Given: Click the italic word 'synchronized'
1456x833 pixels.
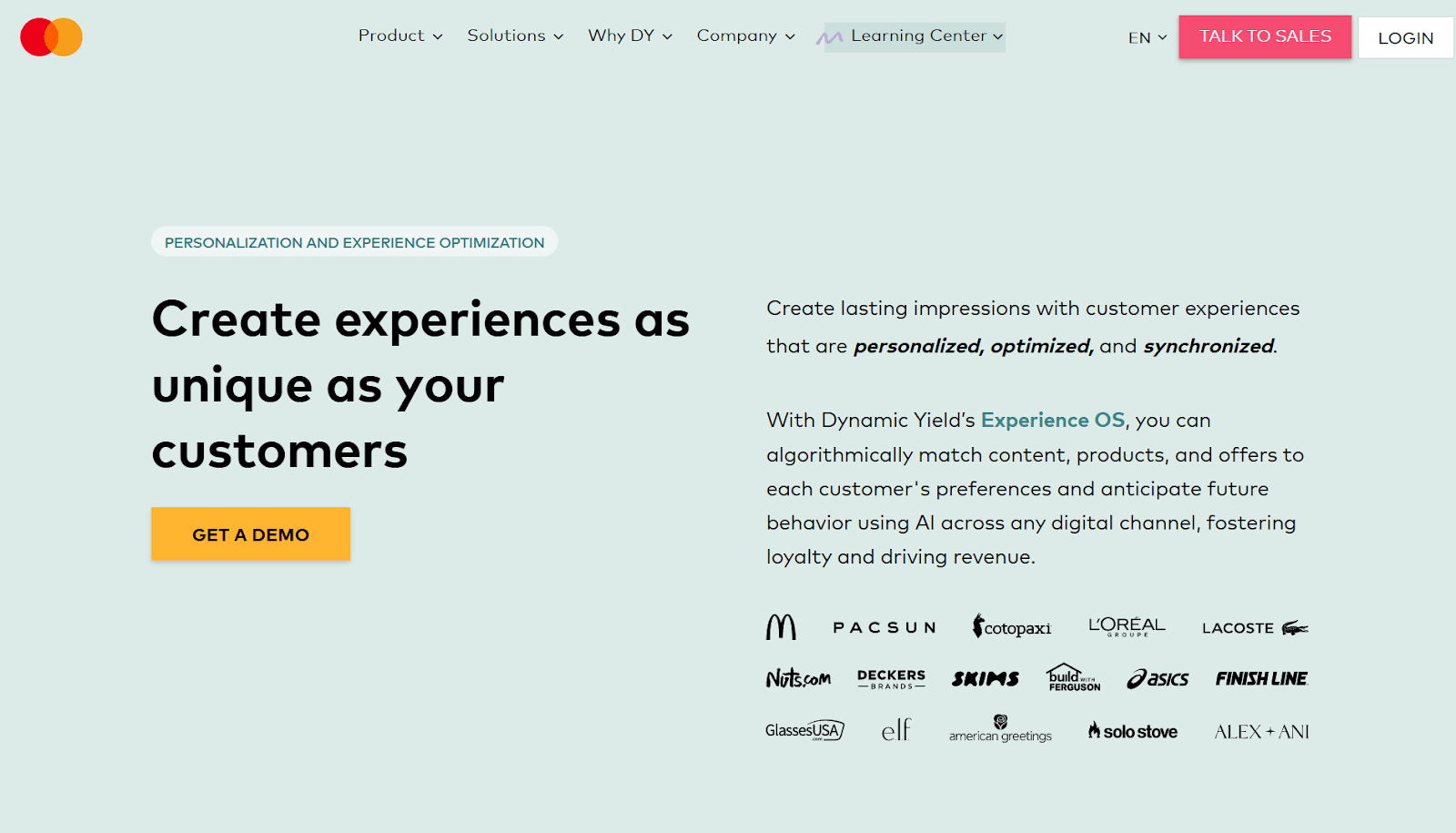Looking at the screenshot, I should click(1208, 346).
